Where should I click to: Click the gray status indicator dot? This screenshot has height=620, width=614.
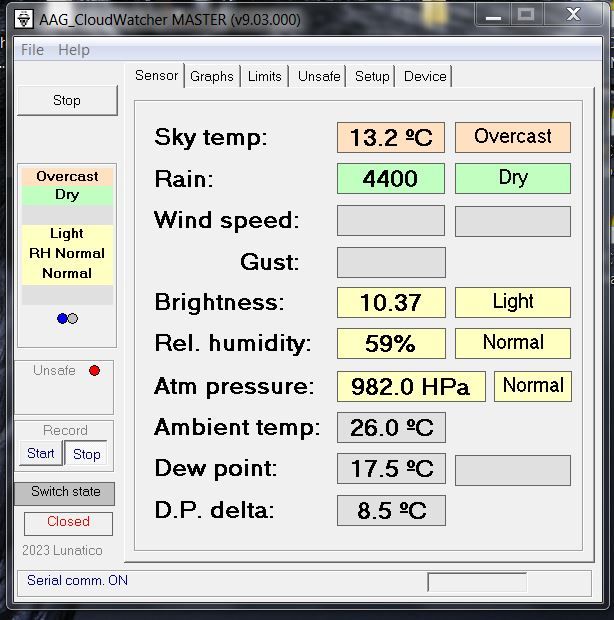pyautogui.click(x=73, y=318)
